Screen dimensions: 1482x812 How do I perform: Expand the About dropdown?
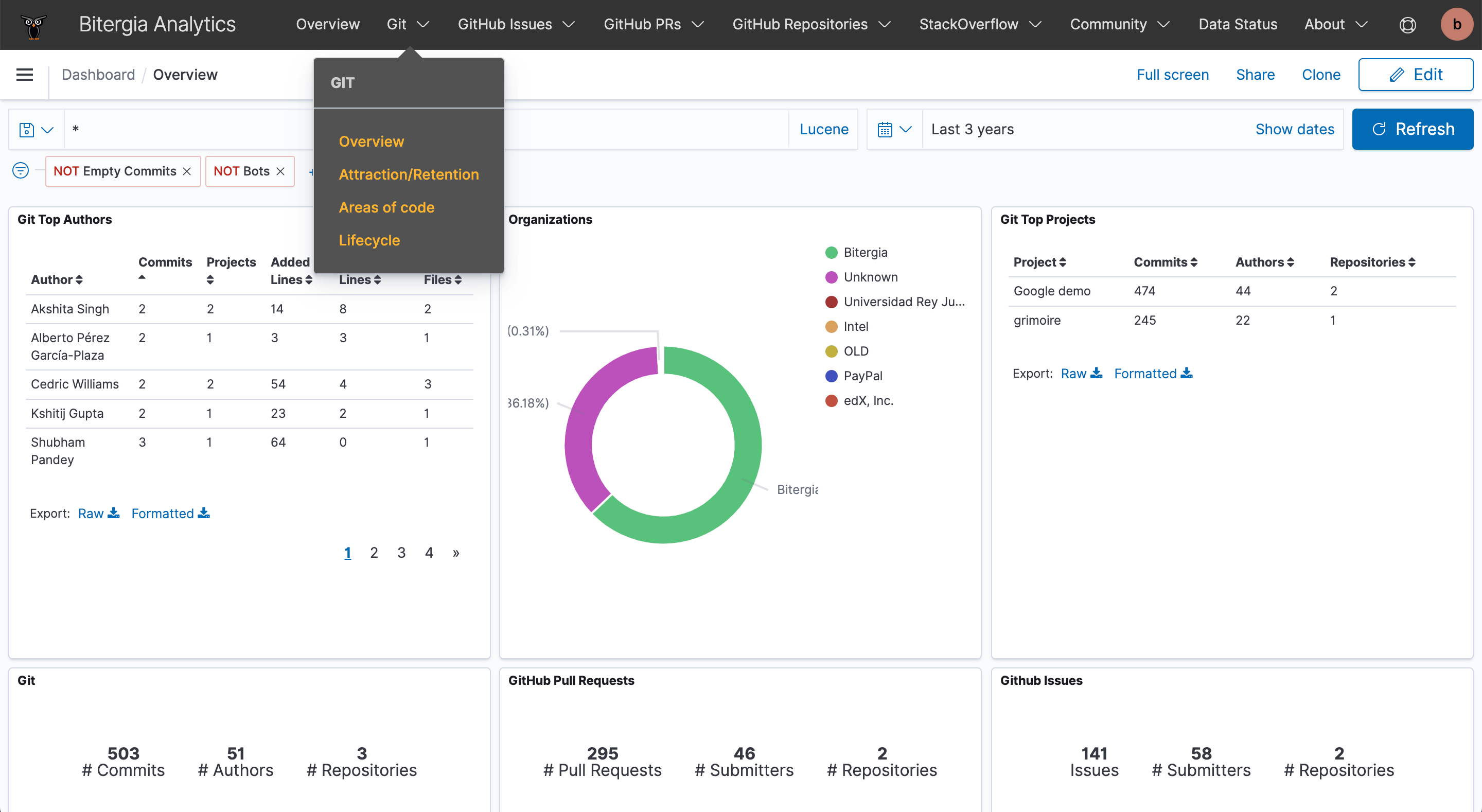point(1336,25)
